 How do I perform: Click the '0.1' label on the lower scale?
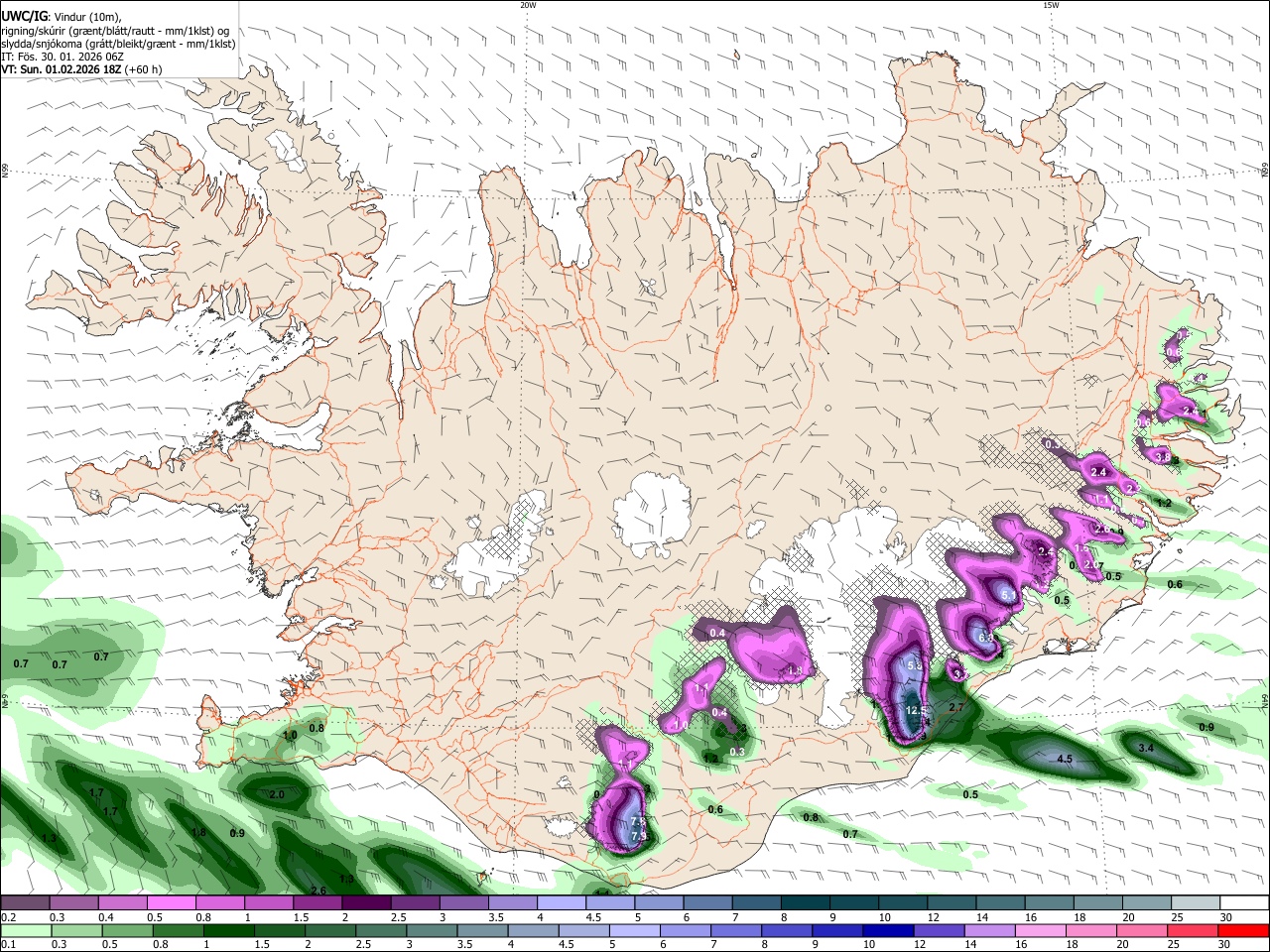(x=8, y=944)
